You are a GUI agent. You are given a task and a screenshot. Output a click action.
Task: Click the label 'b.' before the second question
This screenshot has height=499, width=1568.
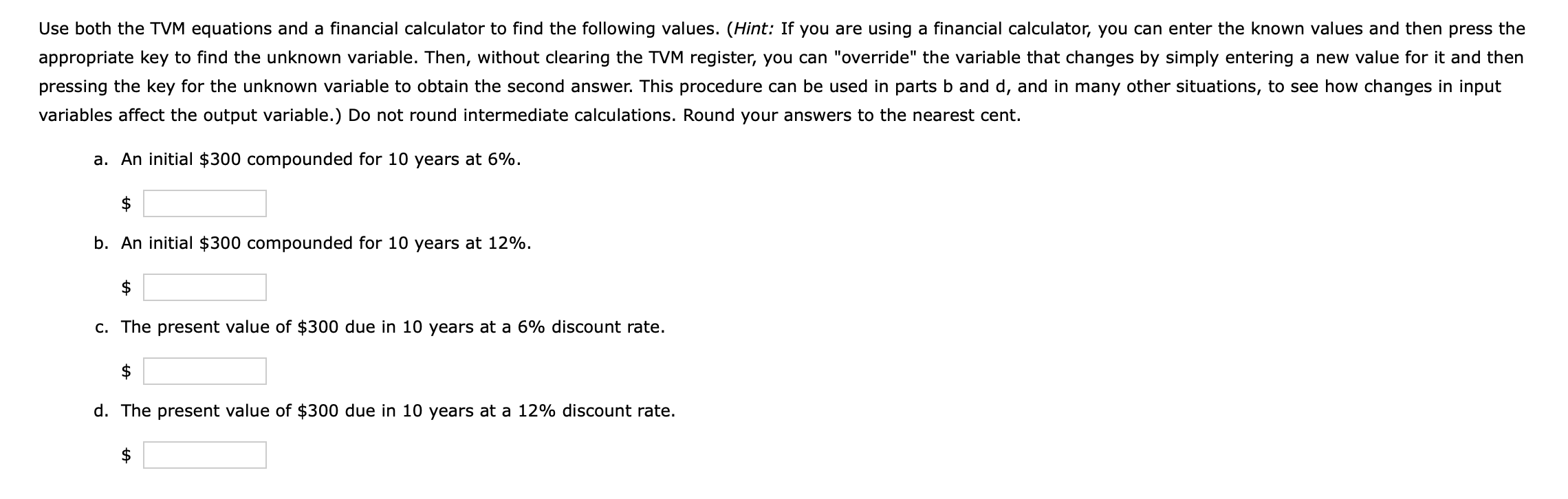pyautogui.click(x=101, y=243)
